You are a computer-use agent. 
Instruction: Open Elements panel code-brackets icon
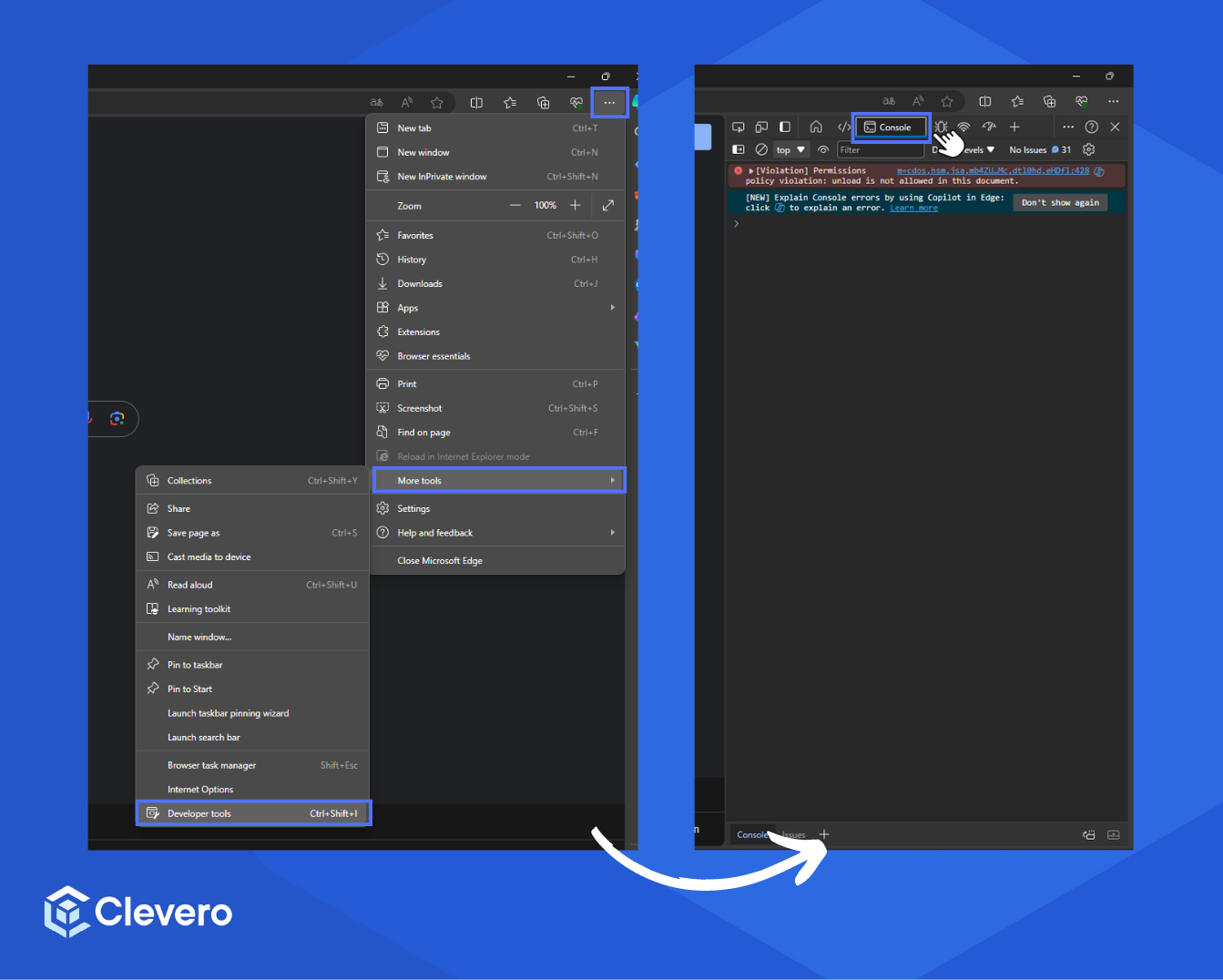tap(844, 127)
